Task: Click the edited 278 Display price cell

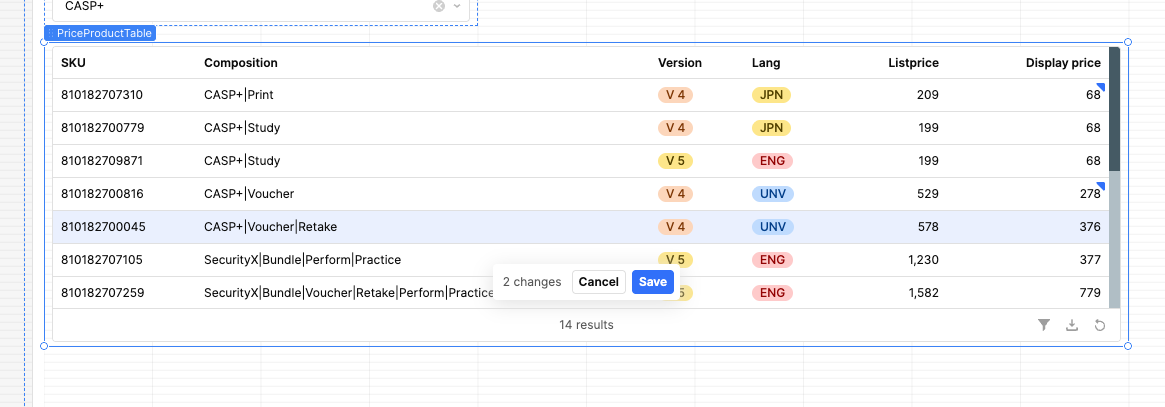Action: coord(1090,194)
